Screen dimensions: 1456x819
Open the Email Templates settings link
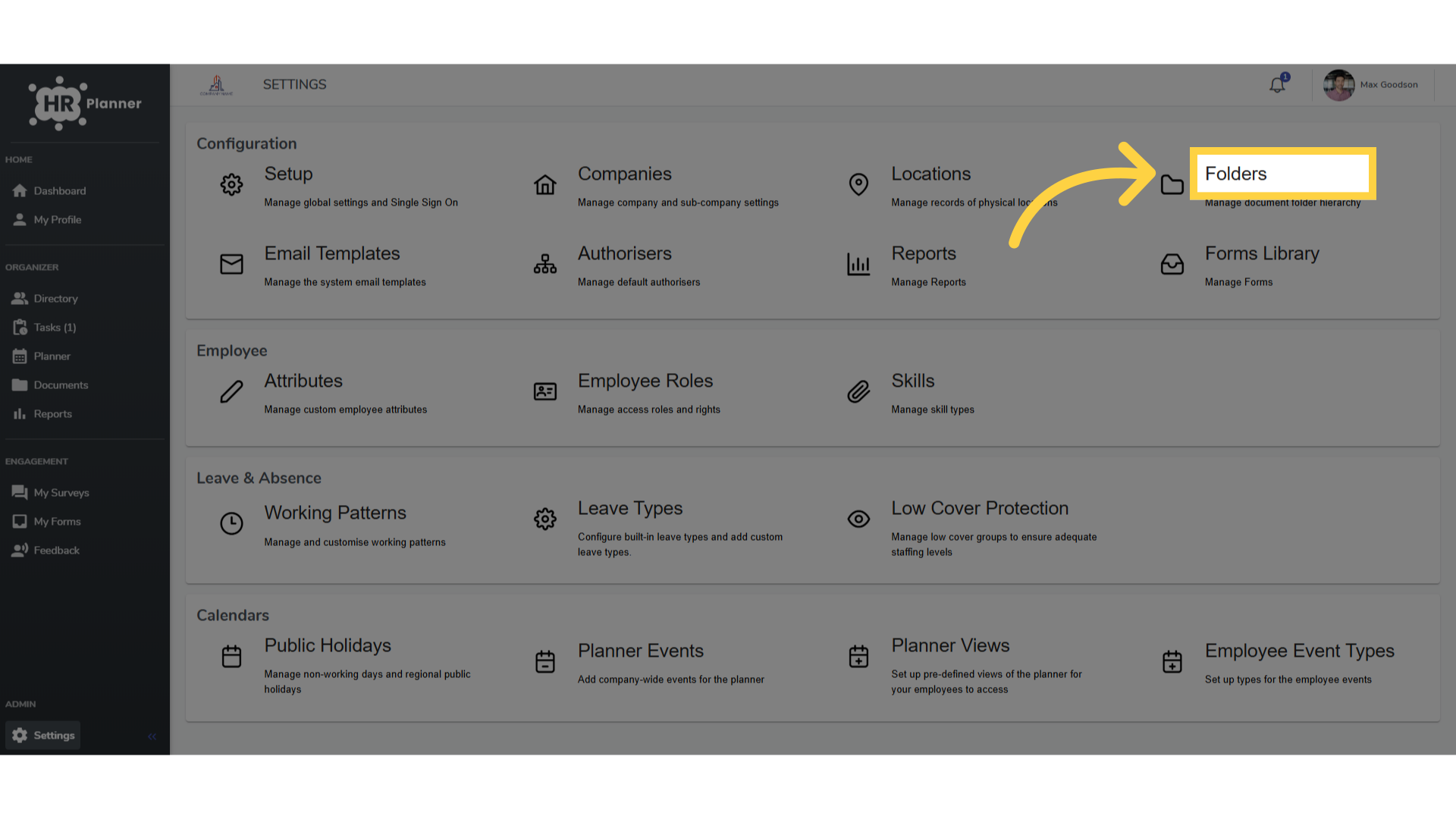(x=331, y=253)
